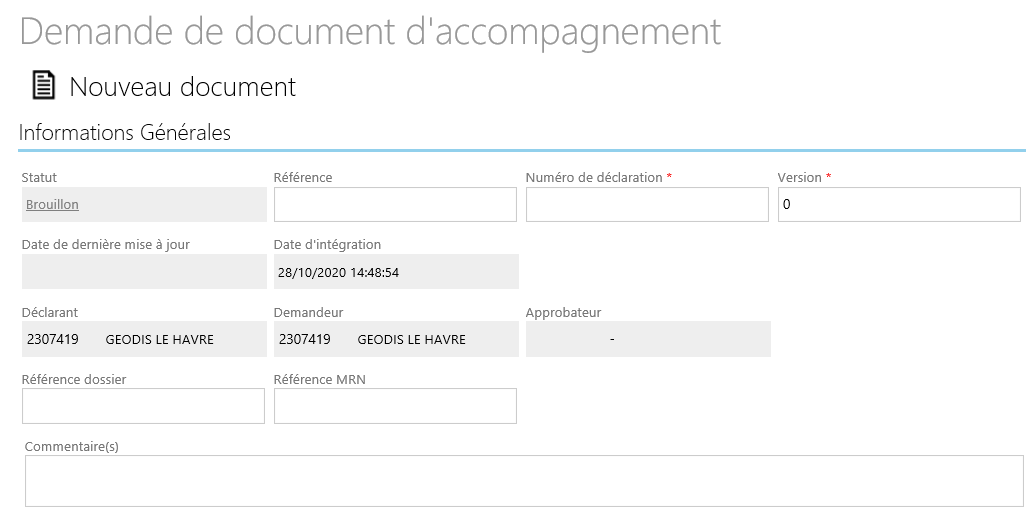This screenshot has width=1028, height=512.
Task: Click the Date de dernière mise à jour field
Action: click(144, 271)
